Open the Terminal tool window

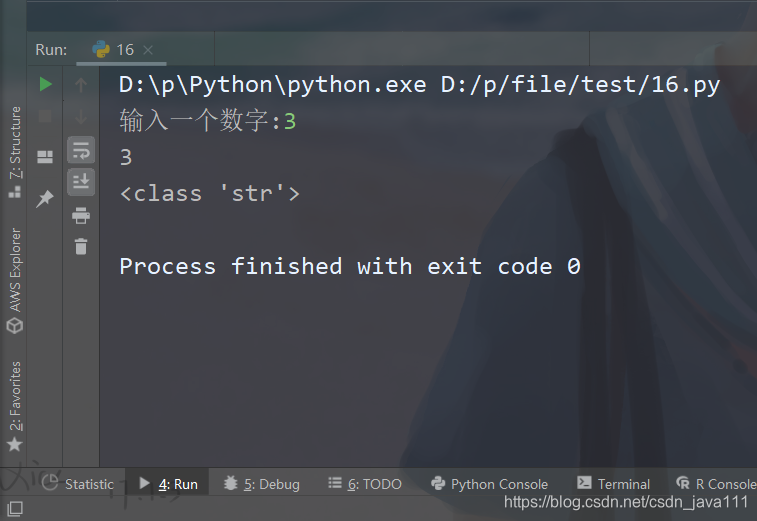pyautogui.click(x=613, y=483)
